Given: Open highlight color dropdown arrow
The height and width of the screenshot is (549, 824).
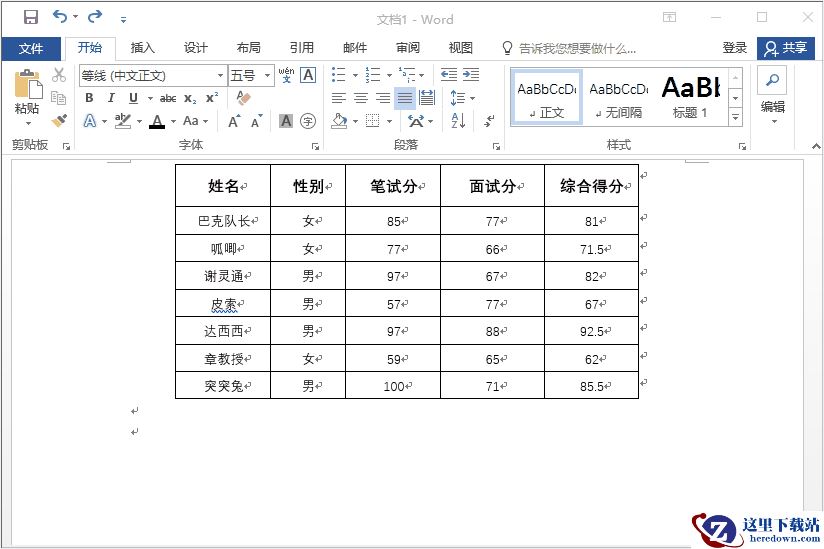Looking at the screenshot, I should pyautogui.click(x=139, y=121).
